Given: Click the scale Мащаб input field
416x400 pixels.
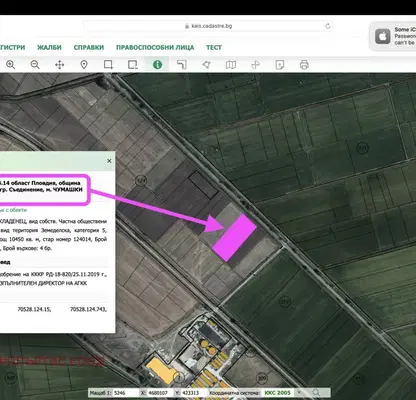Looking at the screenshot, I should (126, 393).
